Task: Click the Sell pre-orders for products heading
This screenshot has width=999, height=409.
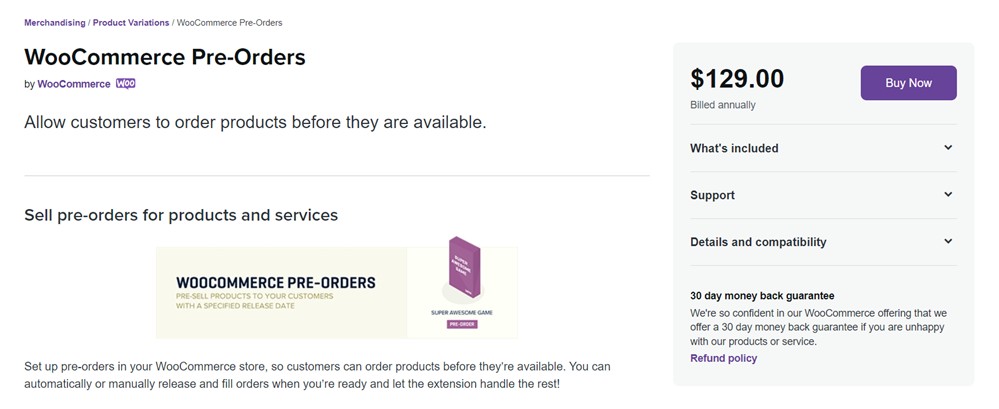Action: (x=181, y=215)
